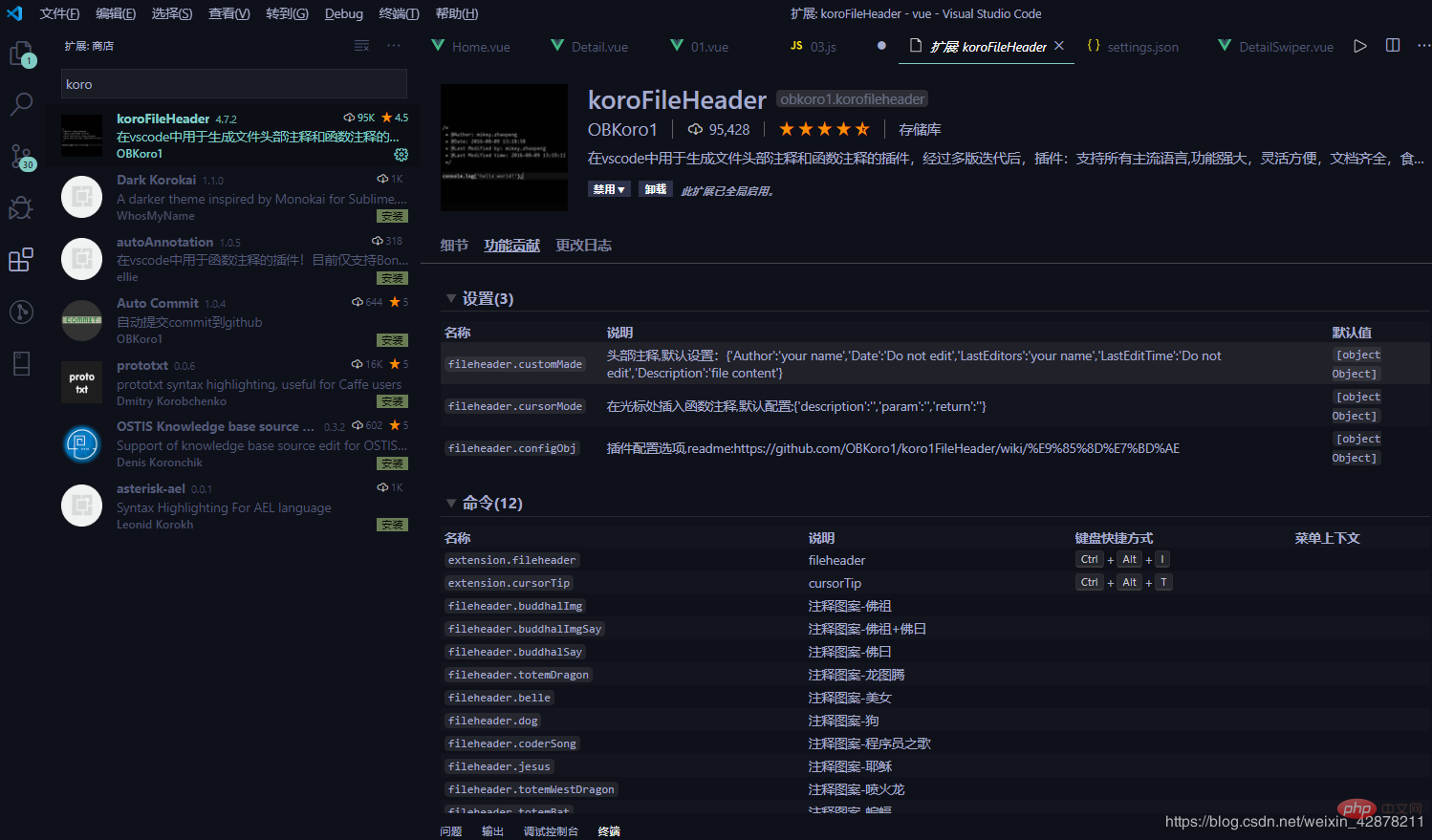Viewport: 1432px width, 840px height.
Task: Close the koroFileHeader extension tab
Action: tap(1059, 46)
